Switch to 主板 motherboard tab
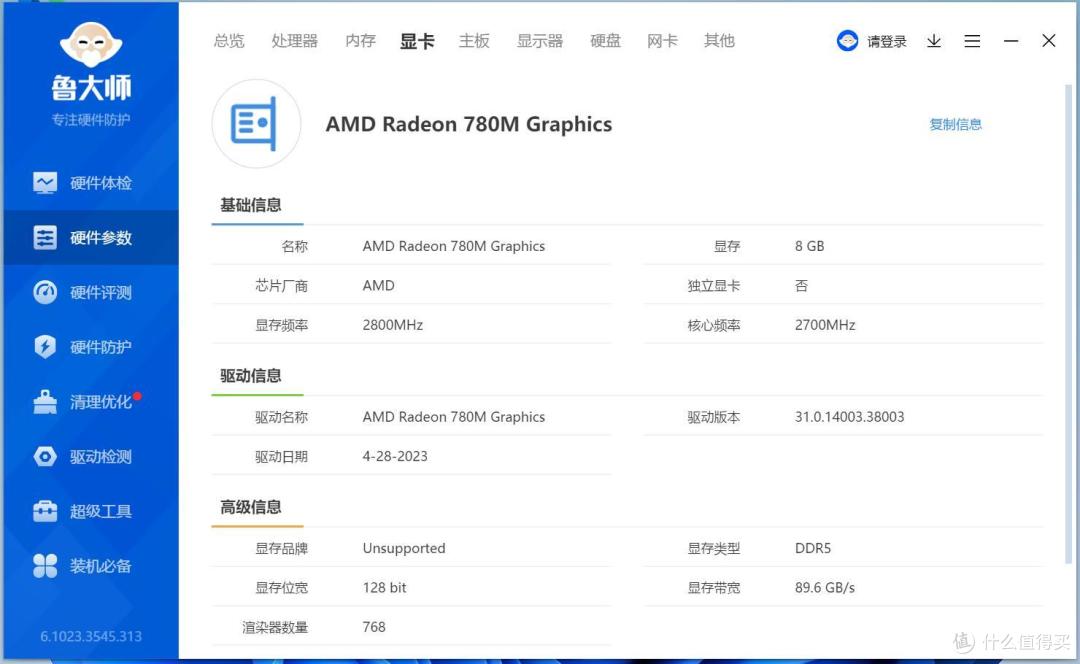The width and height of the screenshot is (1080, 664). (475, 41)
